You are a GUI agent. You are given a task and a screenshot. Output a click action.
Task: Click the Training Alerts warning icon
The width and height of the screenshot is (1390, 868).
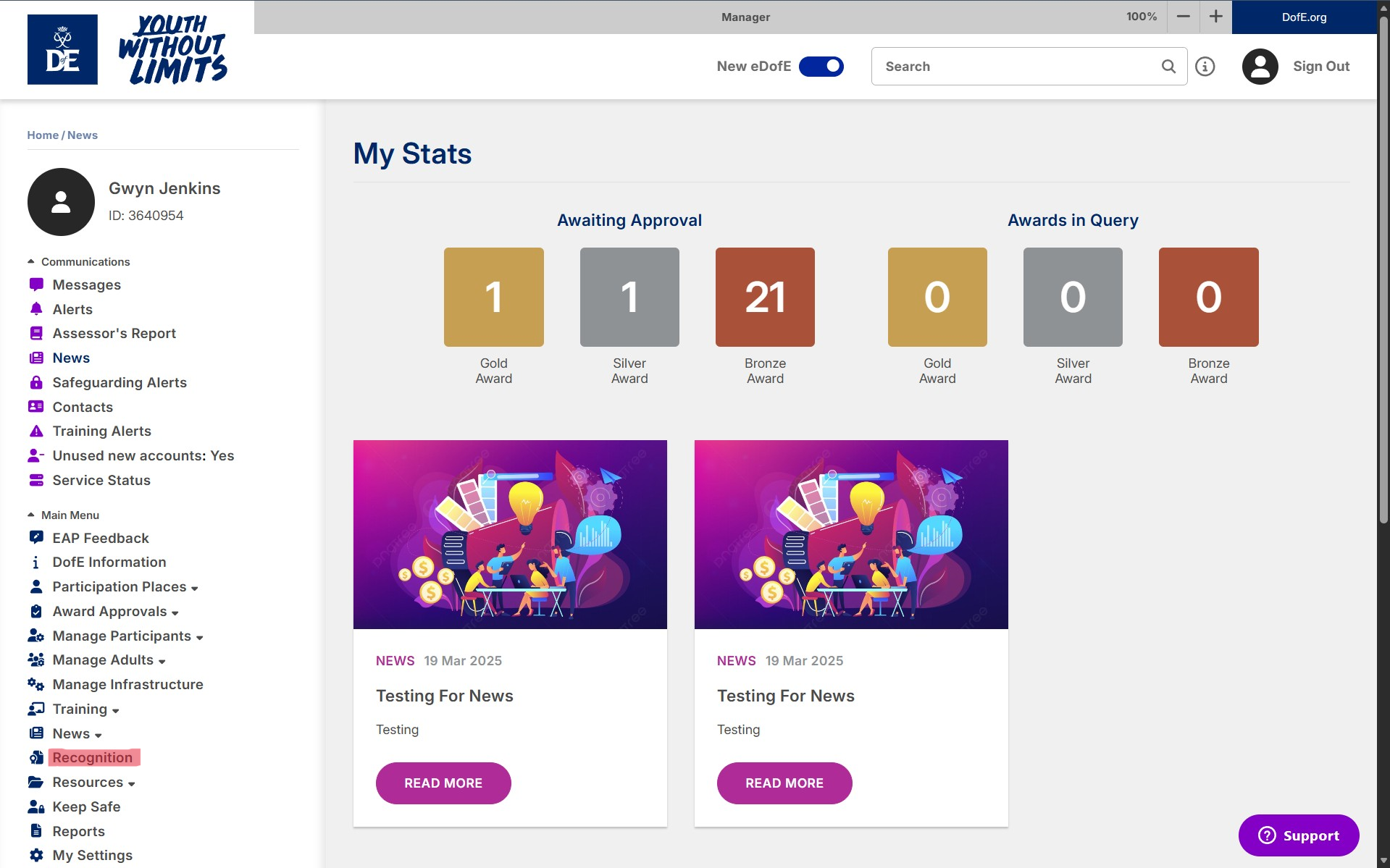[36, 431]
